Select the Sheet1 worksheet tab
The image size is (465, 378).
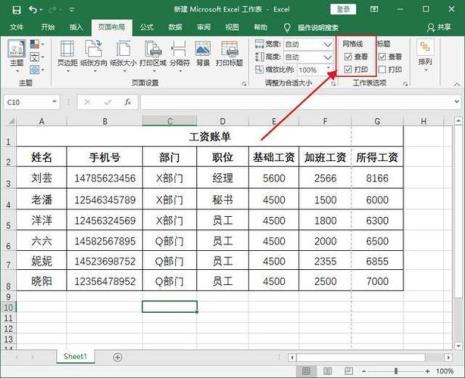pyautogui.click(x=75, y=356)
